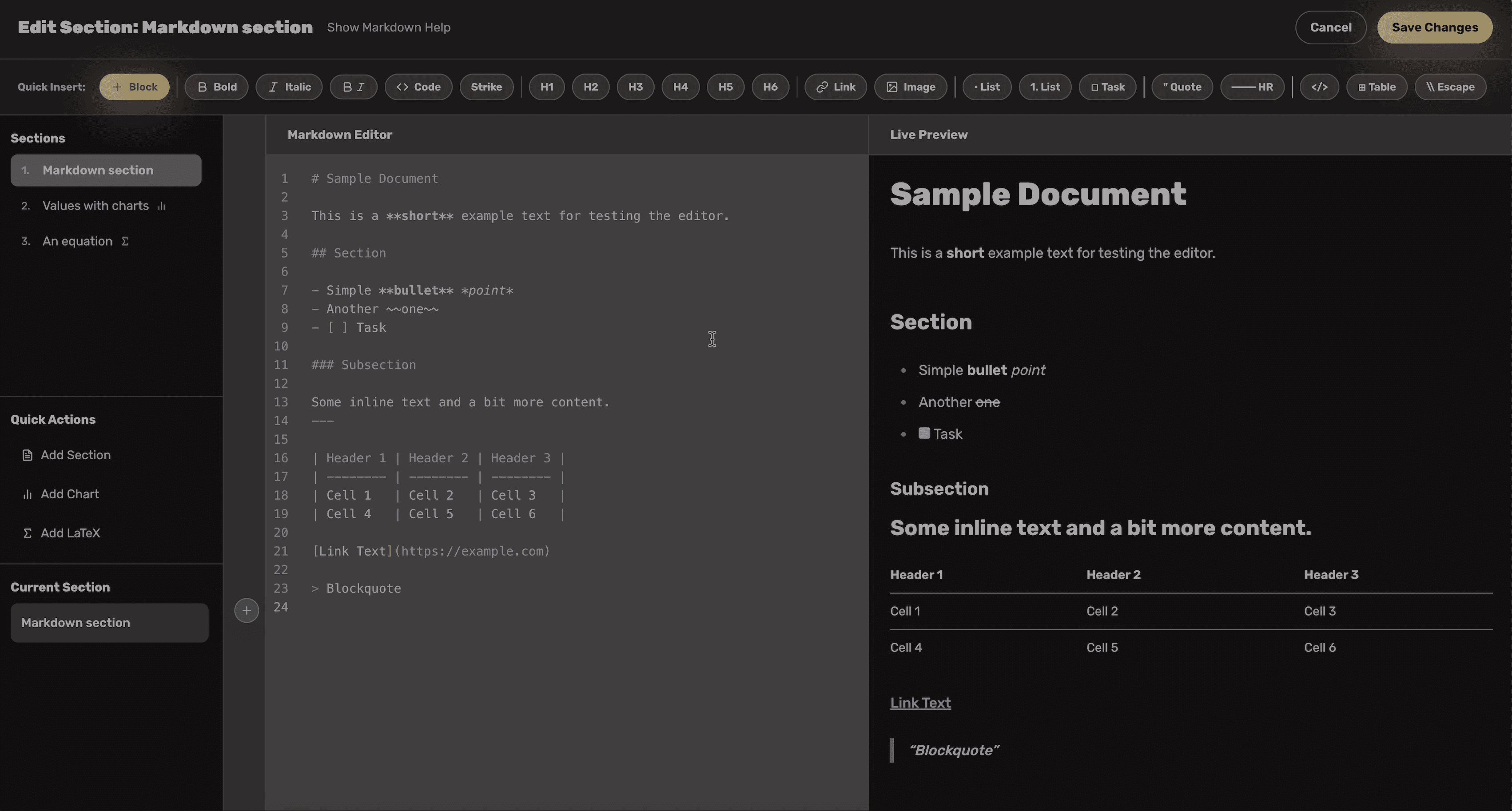1512x811 pixels.
Task: Save changes to the Markdown section
Action: point(1435,27)
